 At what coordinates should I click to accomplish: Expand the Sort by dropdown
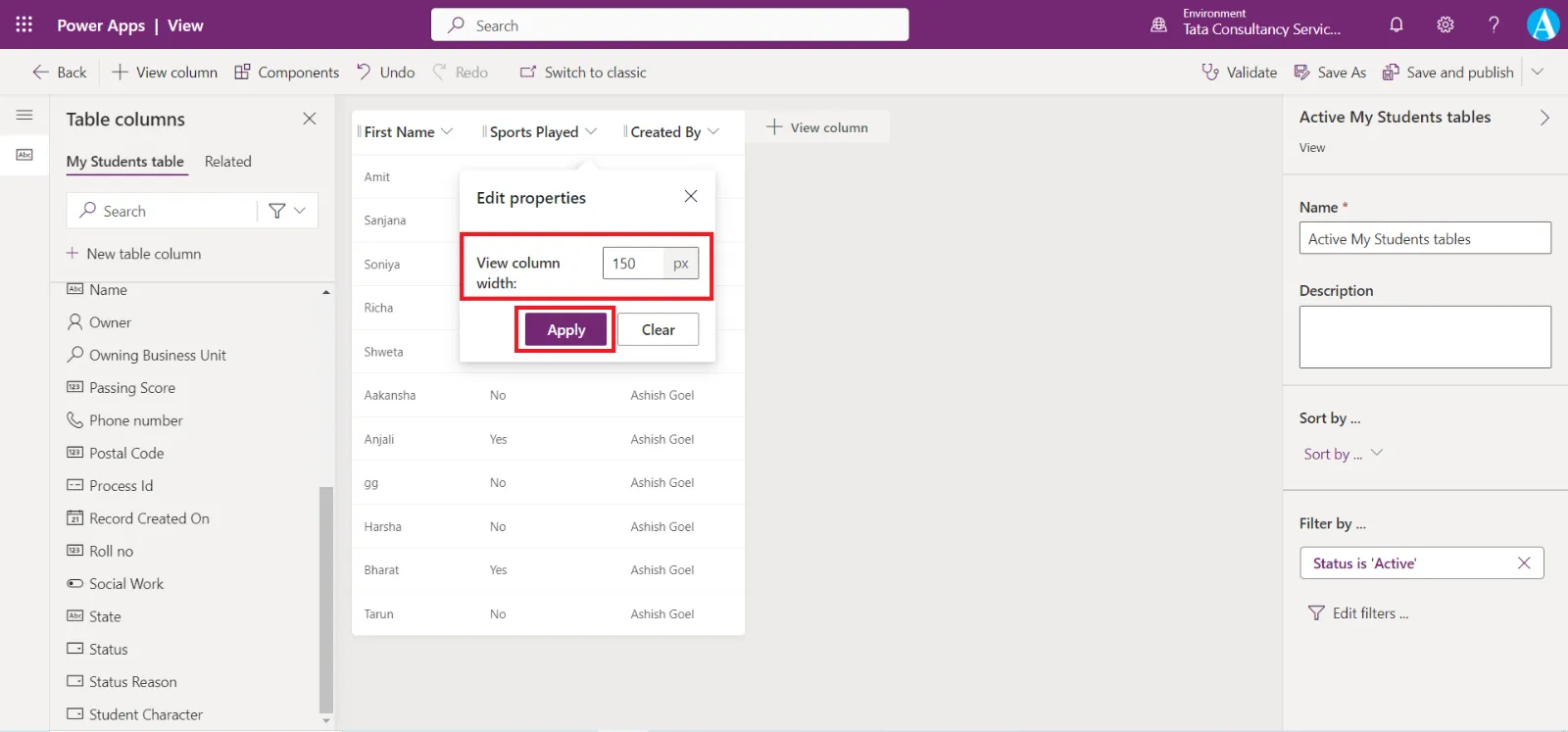[x=1377, y=453]
